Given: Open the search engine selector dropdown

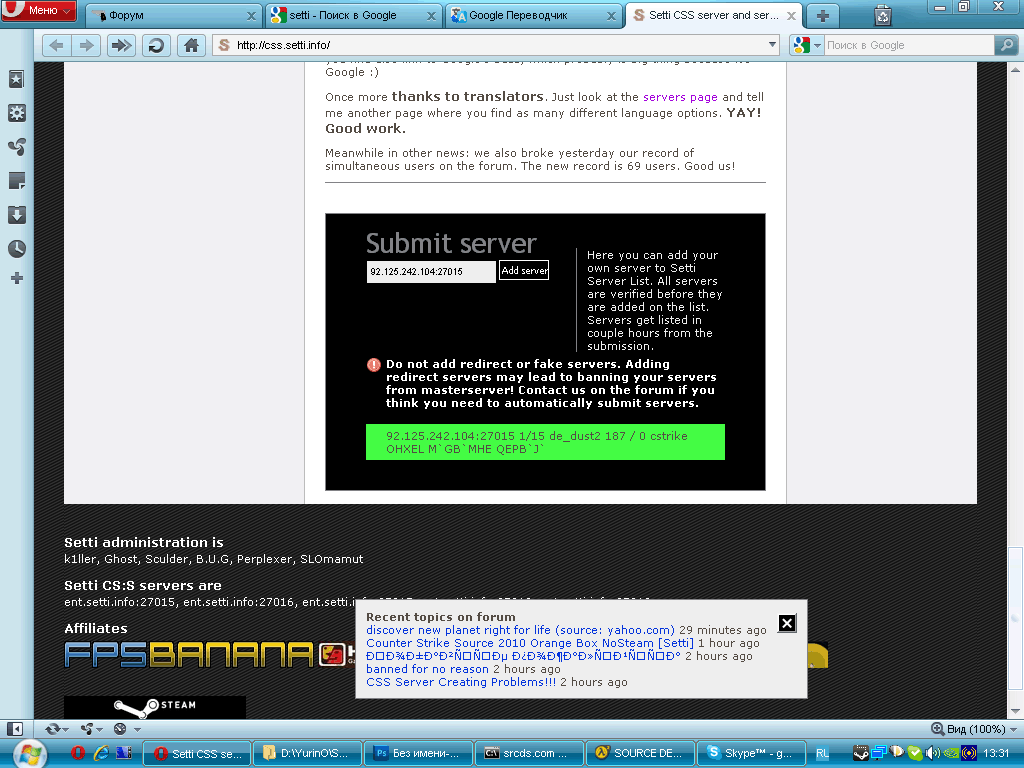Looking at the screenshot, I should (x=807, y=45).
